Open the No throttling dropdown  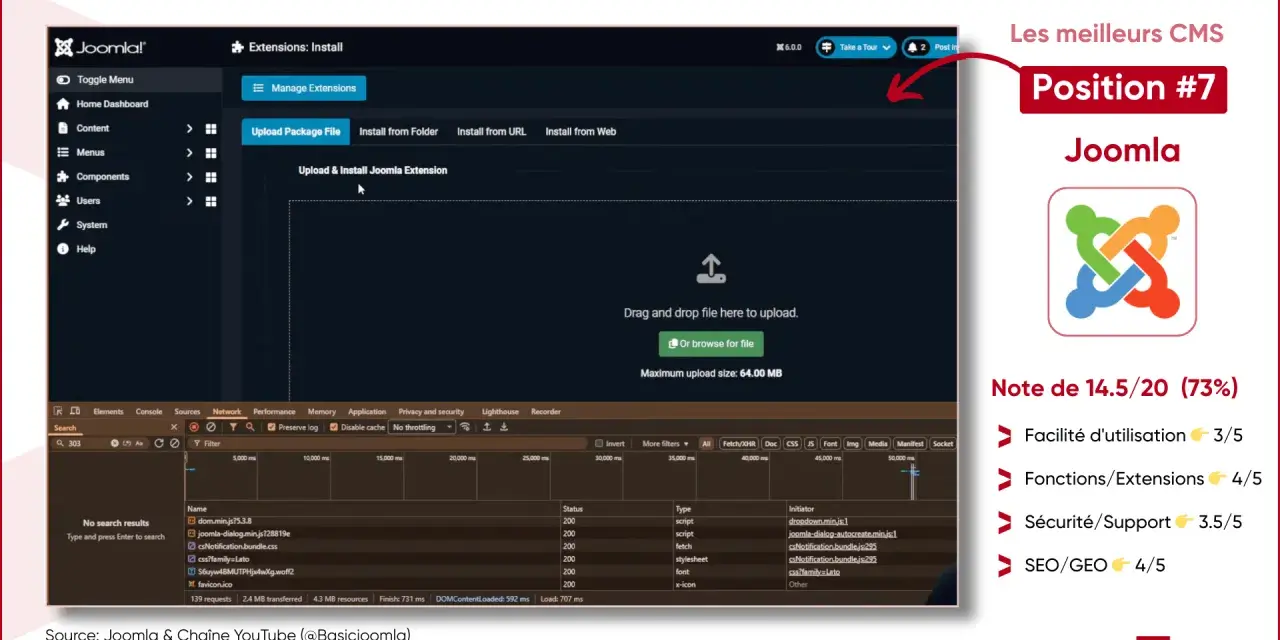[x=423, y=427]
